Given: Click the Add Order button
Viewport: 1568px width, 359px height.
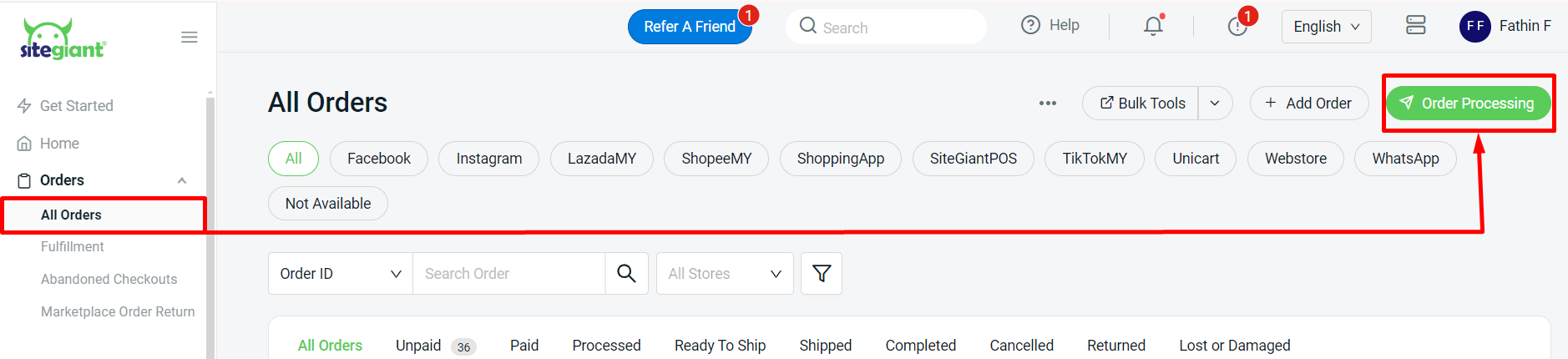Looking at the screenshot, I should tap(1308, 104).
